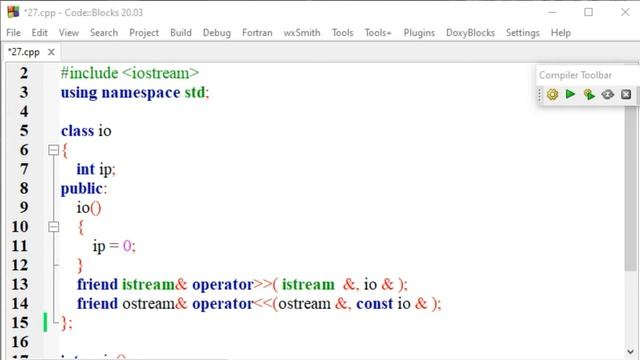Click the vertical scrollbar thumb in editor
This screenshot has height=360, width=640.
click(631, 188)
